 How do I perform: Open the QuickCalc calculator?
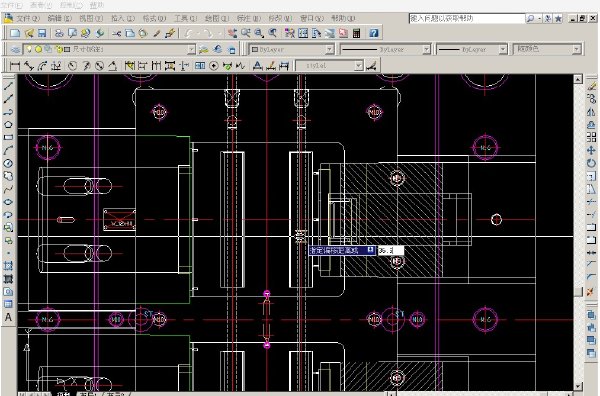[x=357, y=33]
